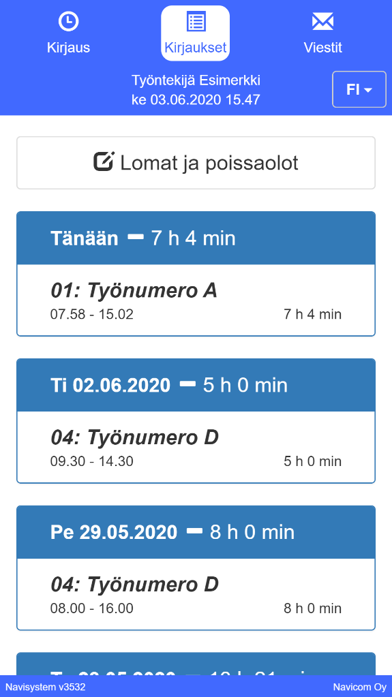Open 04: Työnumero D entry 09.30 - 14.30
Viewport: 392px width, 697px height.
click(x=196, y=447)
